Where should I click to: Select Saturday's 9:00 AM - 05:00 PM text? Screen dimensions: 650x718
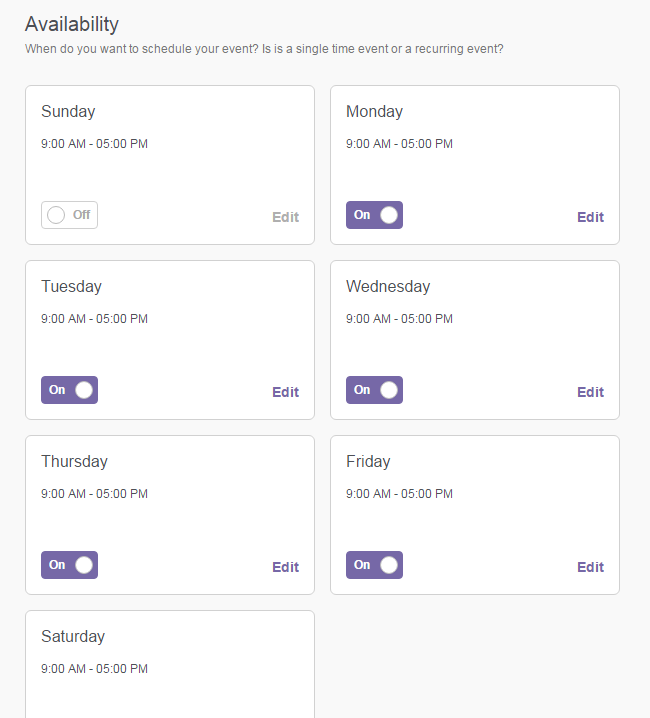point(94,669)
